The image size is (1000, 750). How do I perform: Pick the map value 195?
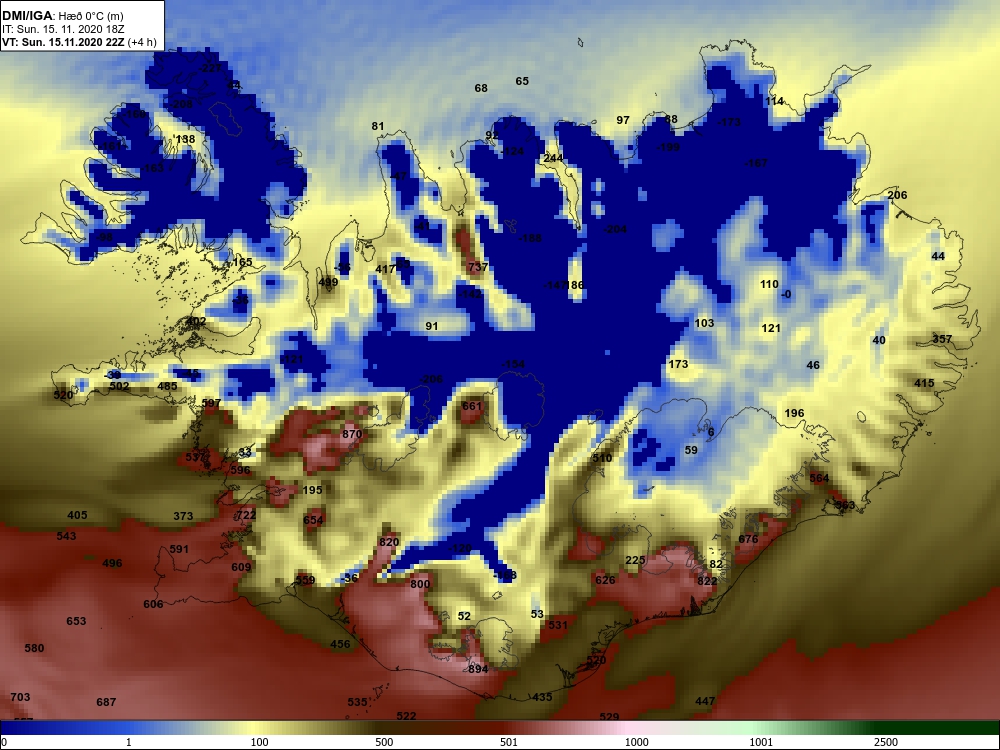(312, 490)
